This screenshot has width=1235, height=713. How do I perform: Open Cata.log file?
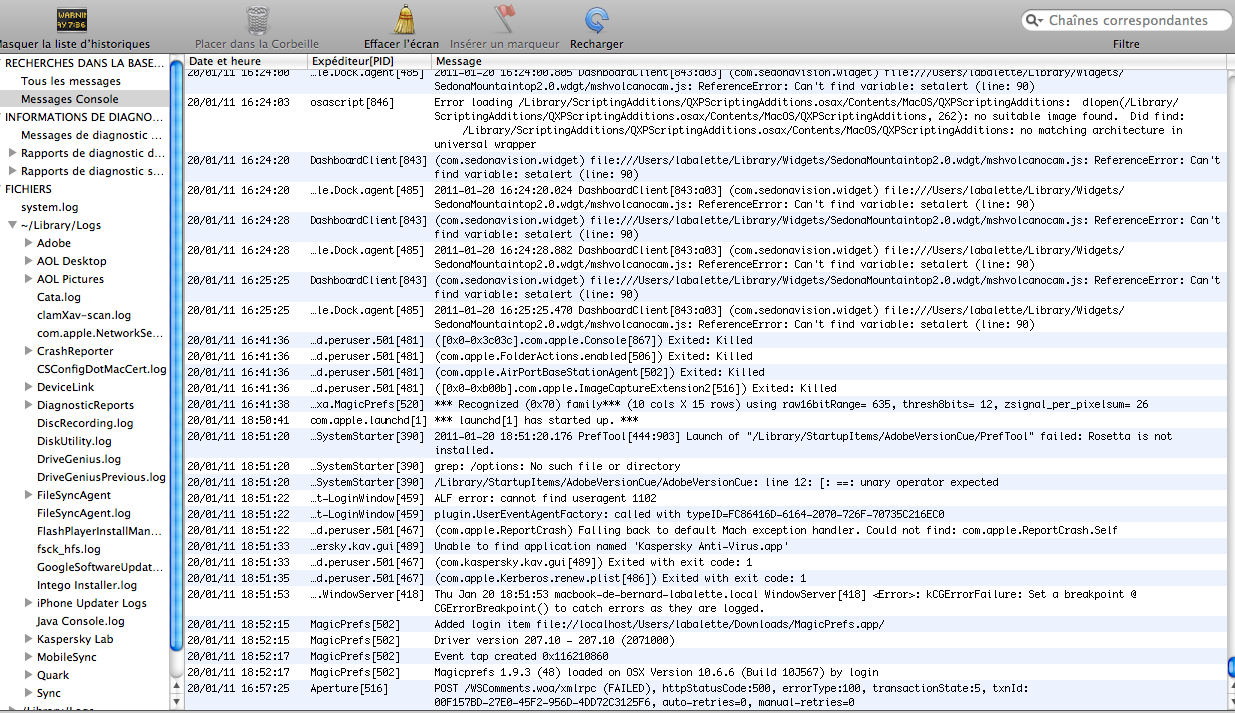pos(59,297)
